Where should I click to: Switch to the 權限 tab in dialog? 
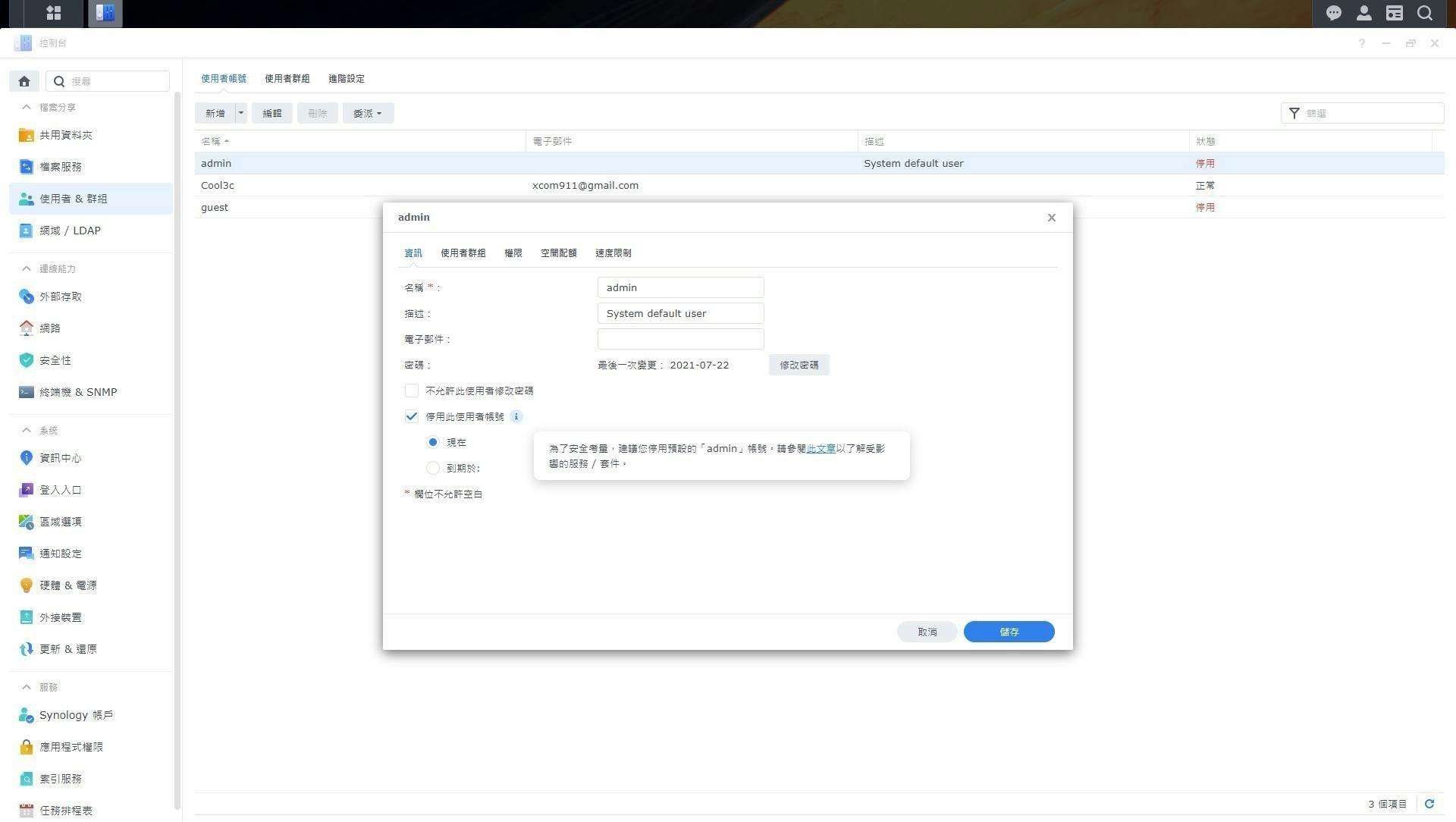coord(513,253)
